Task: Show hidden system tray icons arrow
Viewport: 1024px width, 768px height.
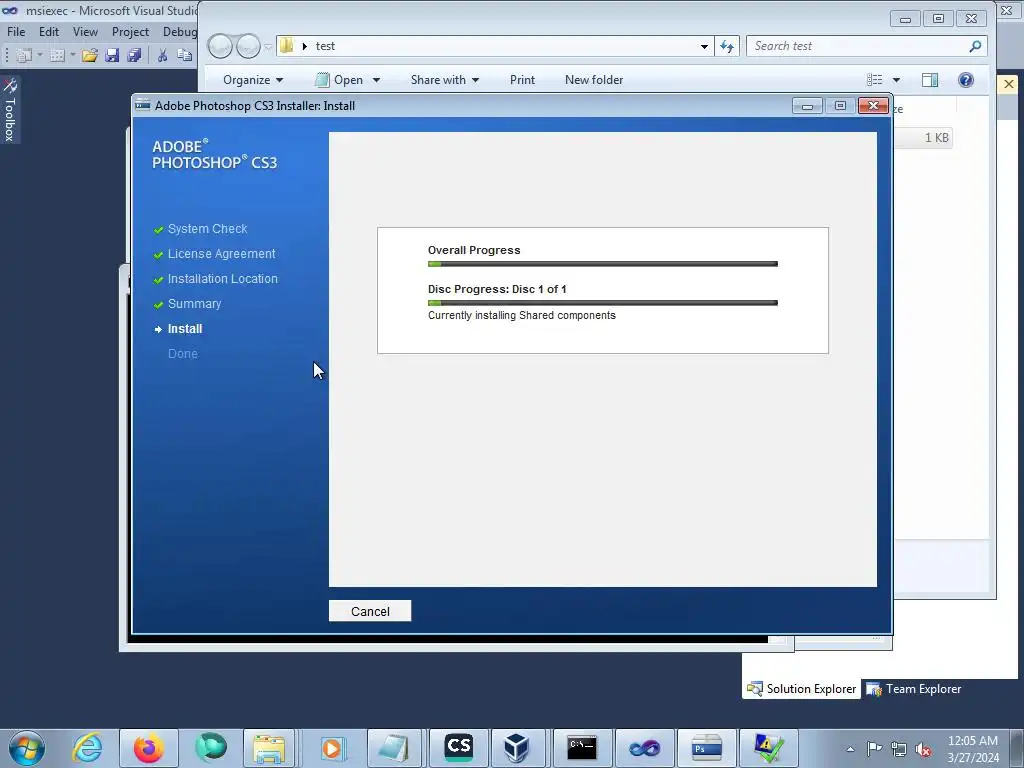Action: coord(850,749)
